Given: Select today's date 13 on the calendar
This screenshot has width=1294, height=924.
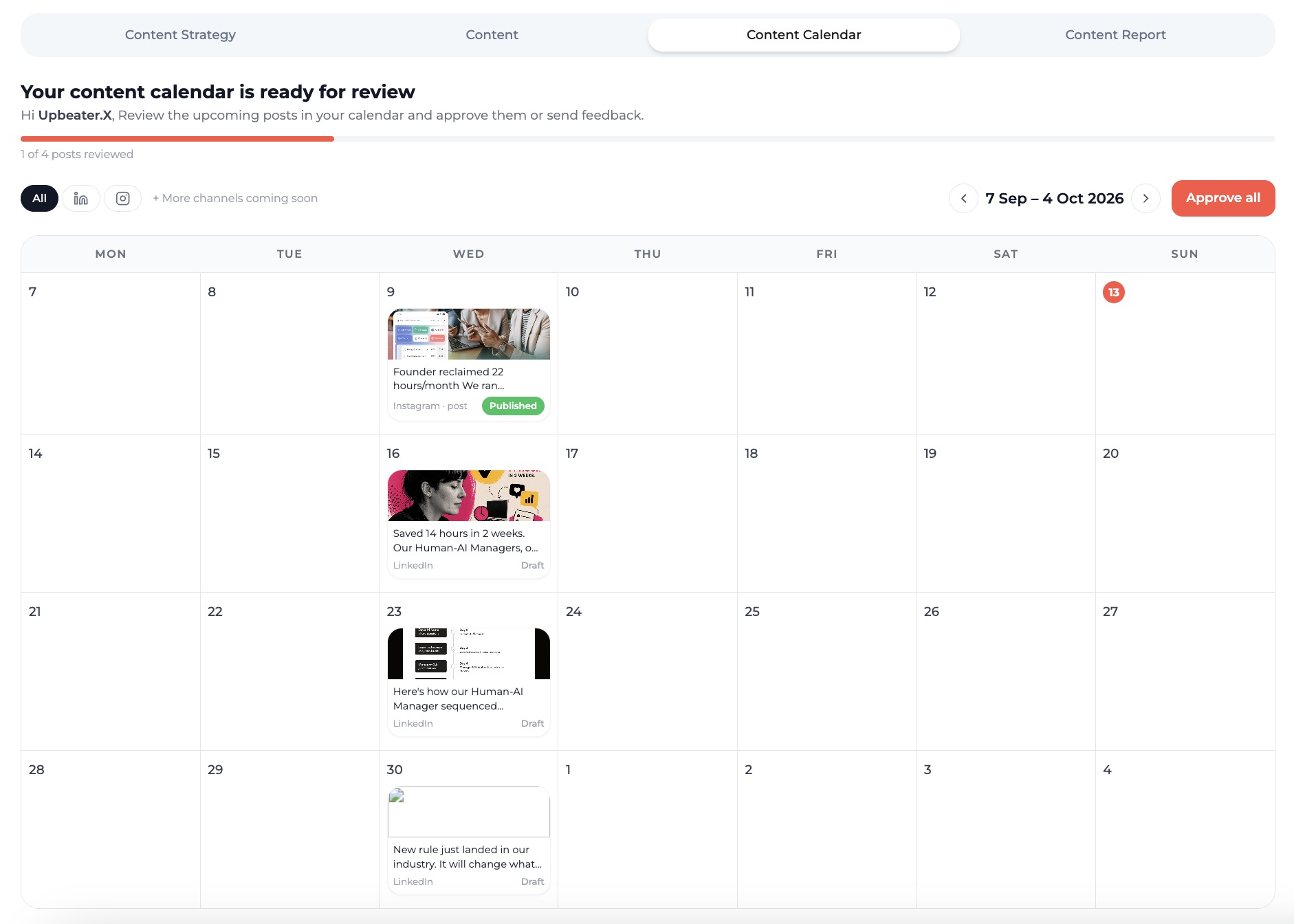Looking at the screenshot, I should coord(1114,292).
